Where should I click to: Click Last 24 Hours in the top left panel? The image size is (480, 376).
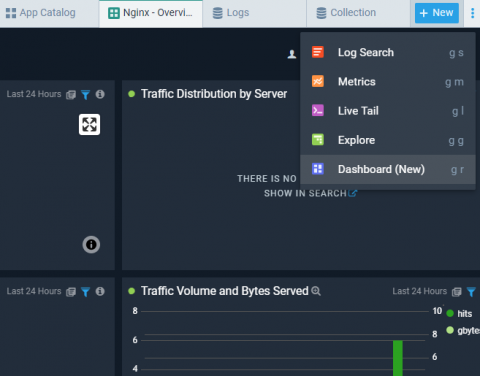(34, 94)
